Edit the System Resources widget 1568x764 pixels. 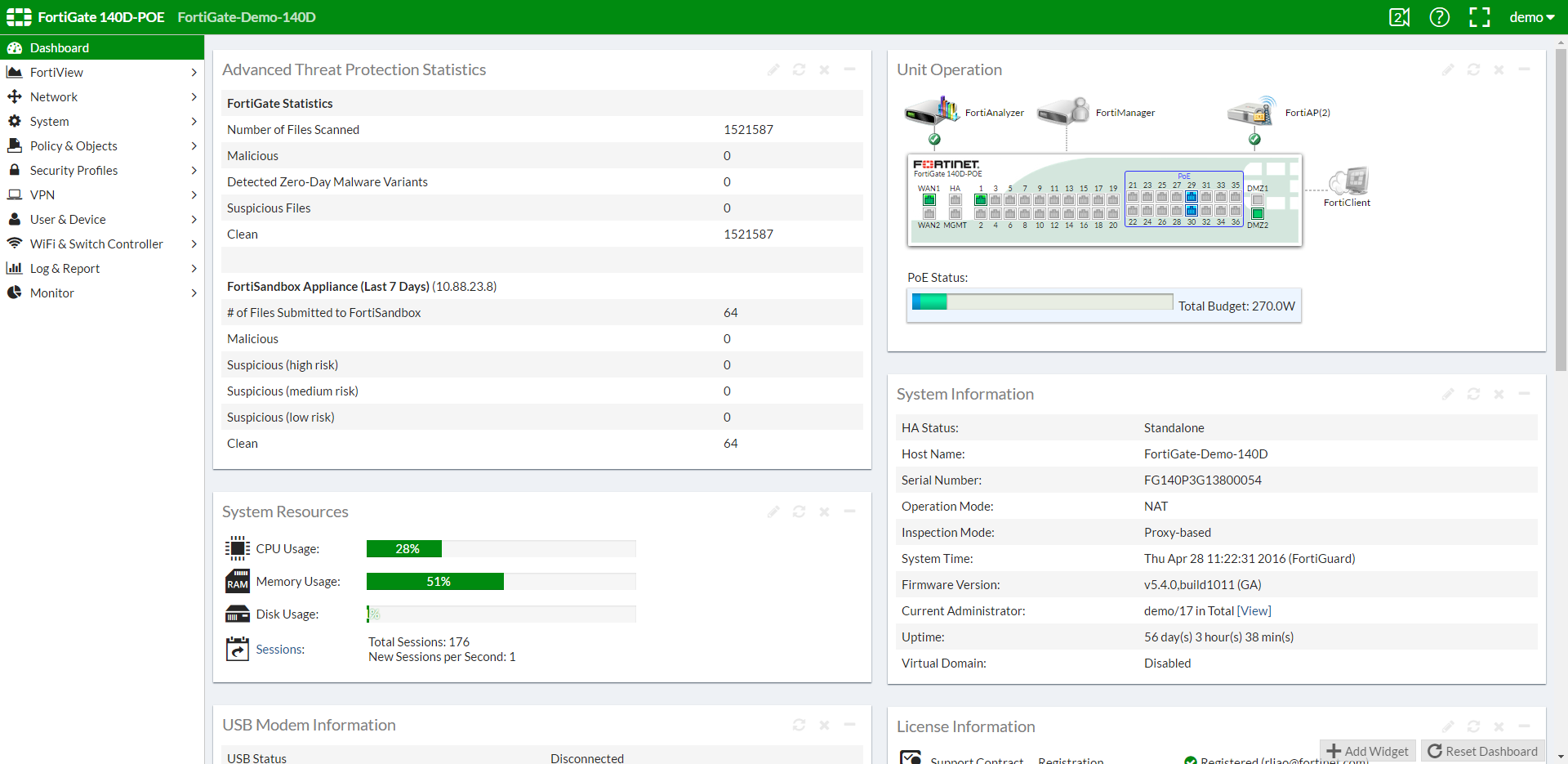tap(773, 512)
